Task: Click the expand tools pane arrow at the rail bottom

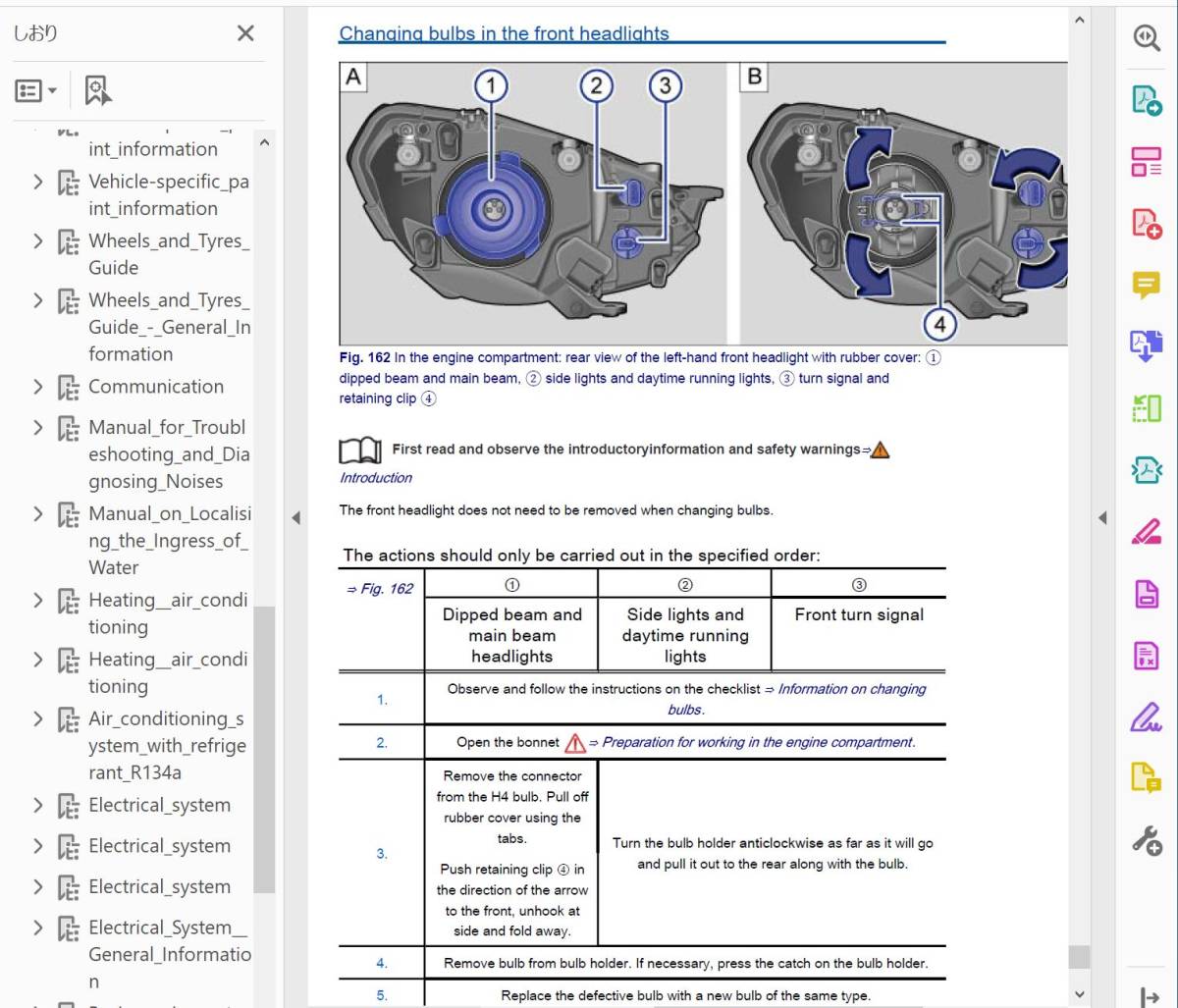Action: (x=1149, y=996)
